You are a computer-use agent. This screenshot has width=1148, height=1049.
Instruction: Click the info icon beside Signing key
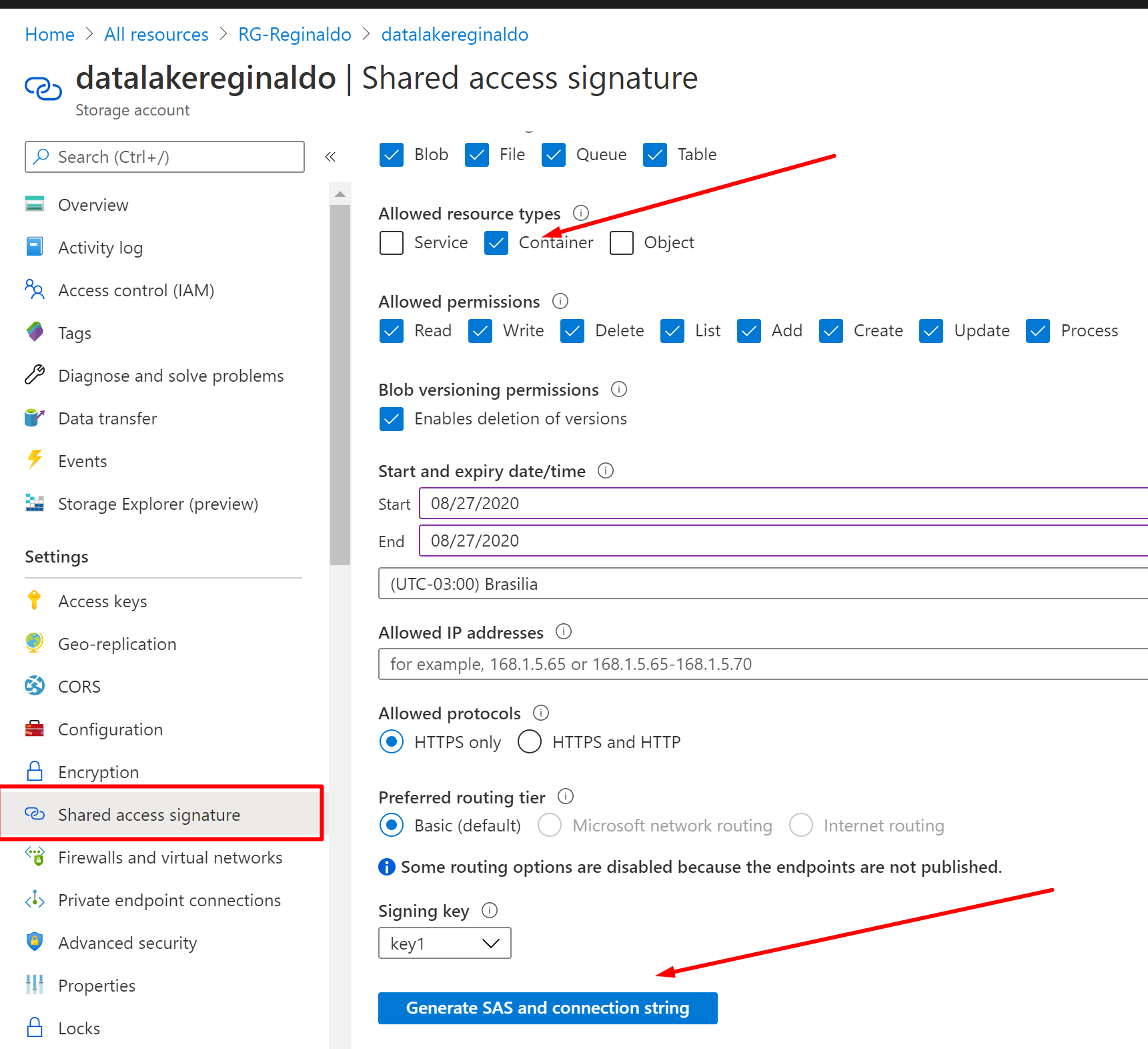490,910
